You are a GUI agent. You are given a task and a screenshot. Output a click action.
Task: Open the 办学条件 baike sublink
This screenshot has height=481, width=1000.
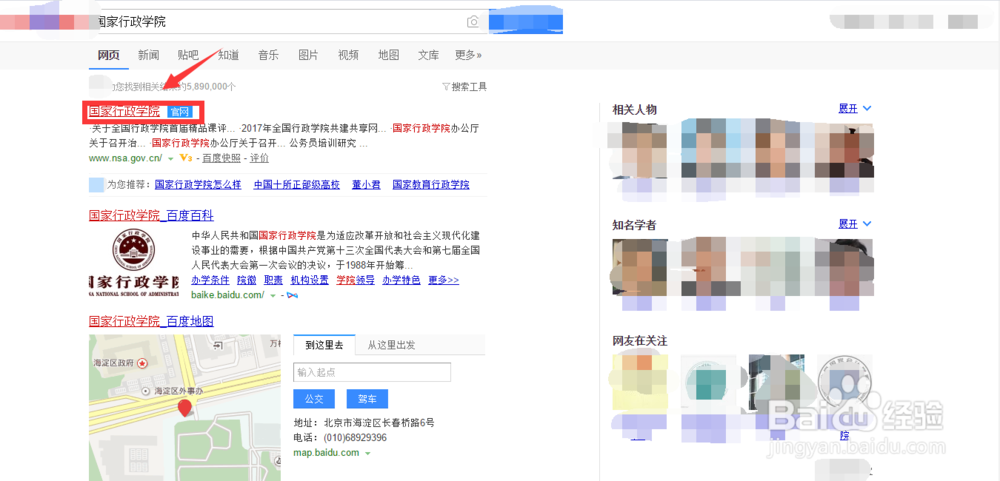tap(210, 280)
